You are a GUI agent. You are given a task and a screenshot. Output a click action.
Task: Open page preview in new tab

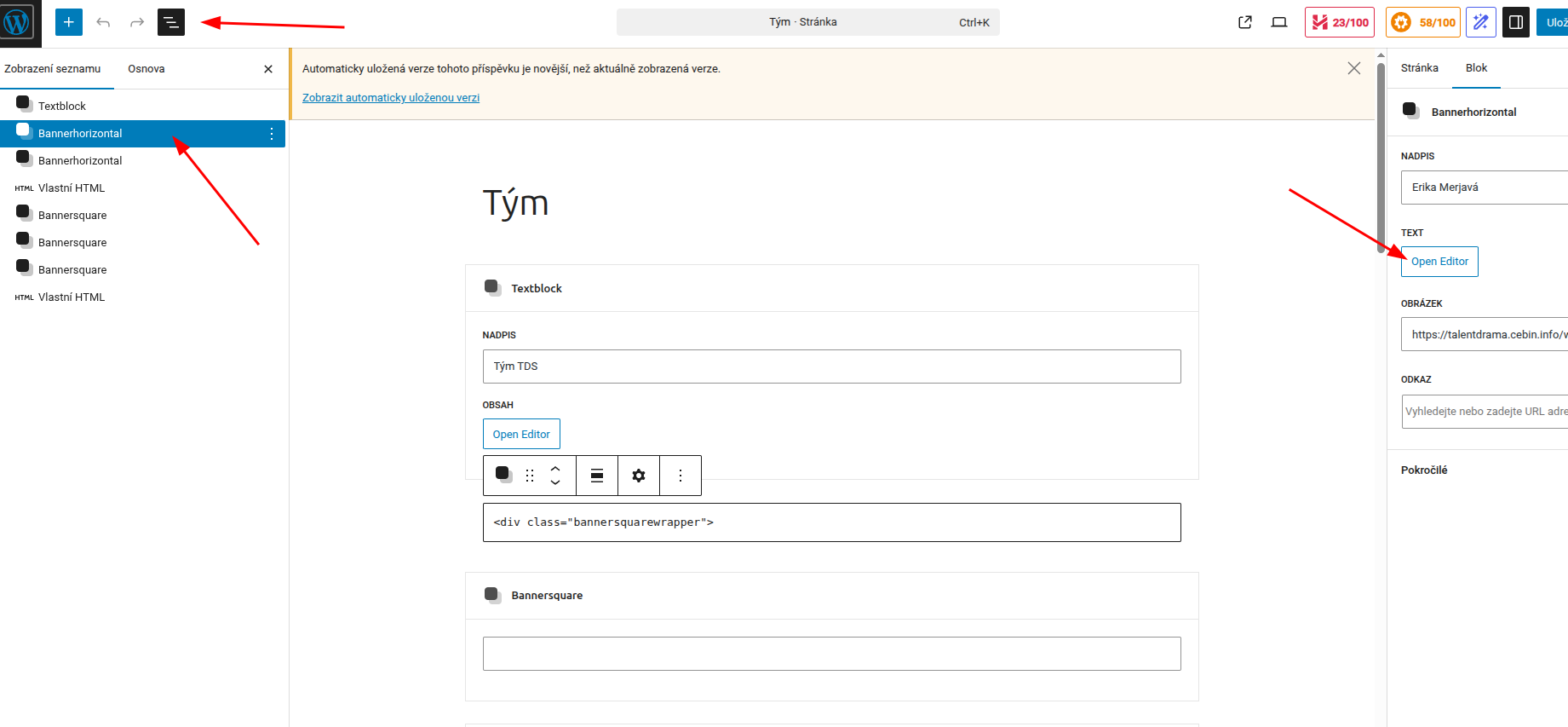tap(1245, 22)
